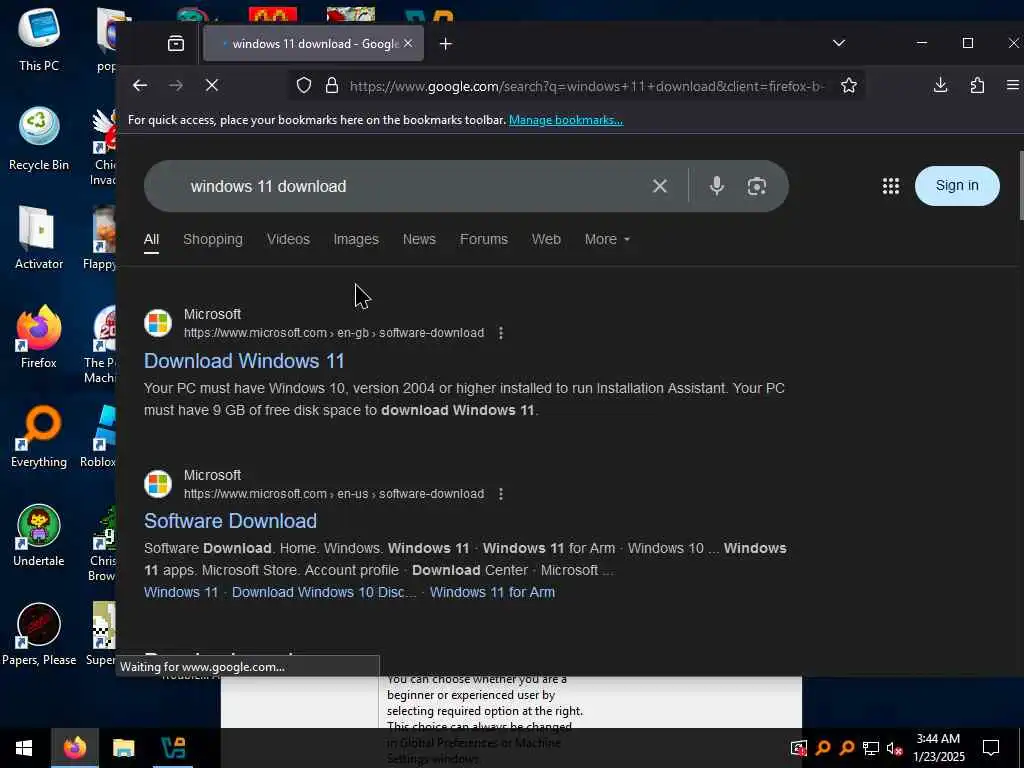
Task: Open File Explorer from taskbar
Action: [x=123, y=748]
